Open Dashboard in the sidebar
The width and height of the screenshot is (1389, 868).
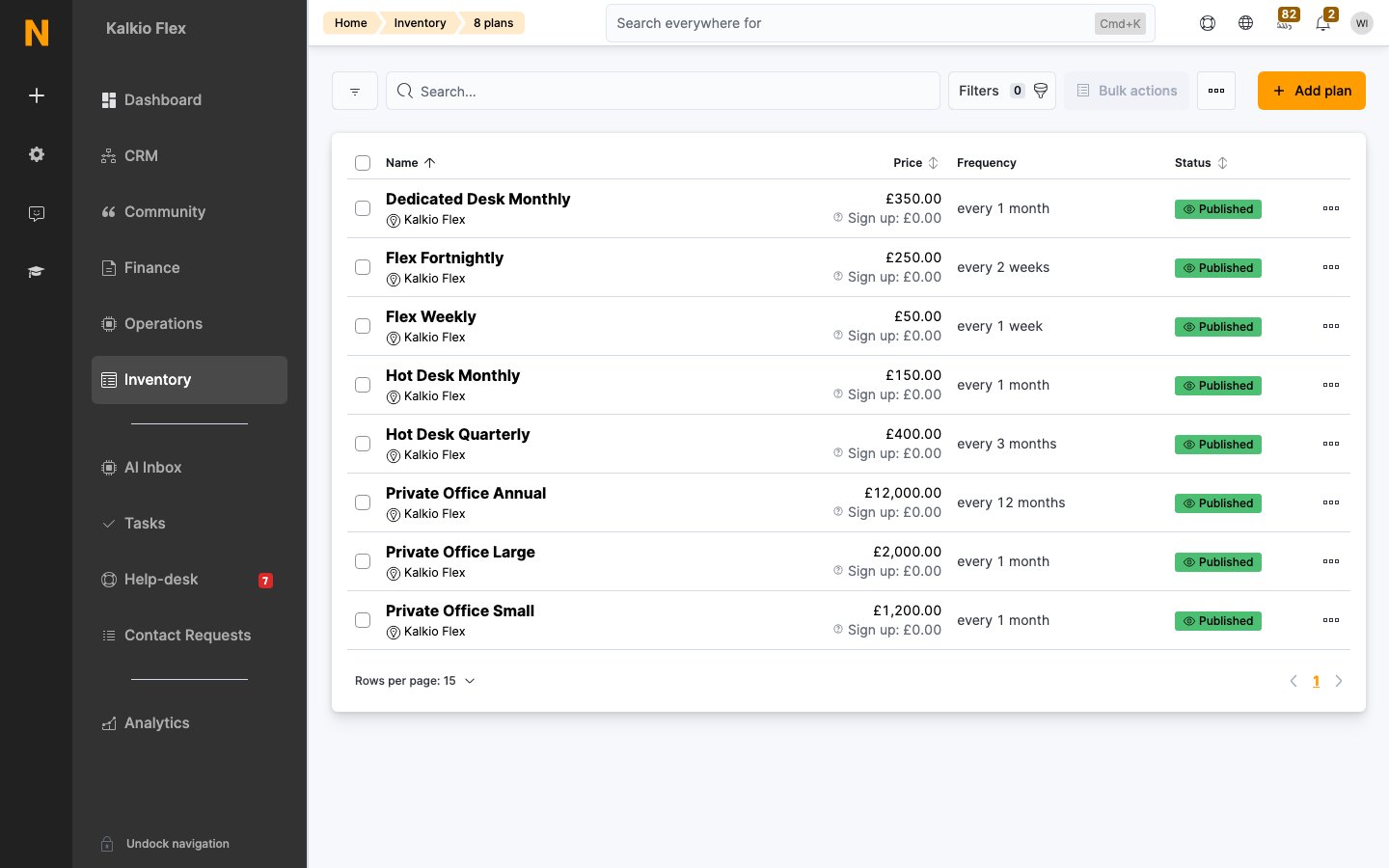tap(189, 100)
